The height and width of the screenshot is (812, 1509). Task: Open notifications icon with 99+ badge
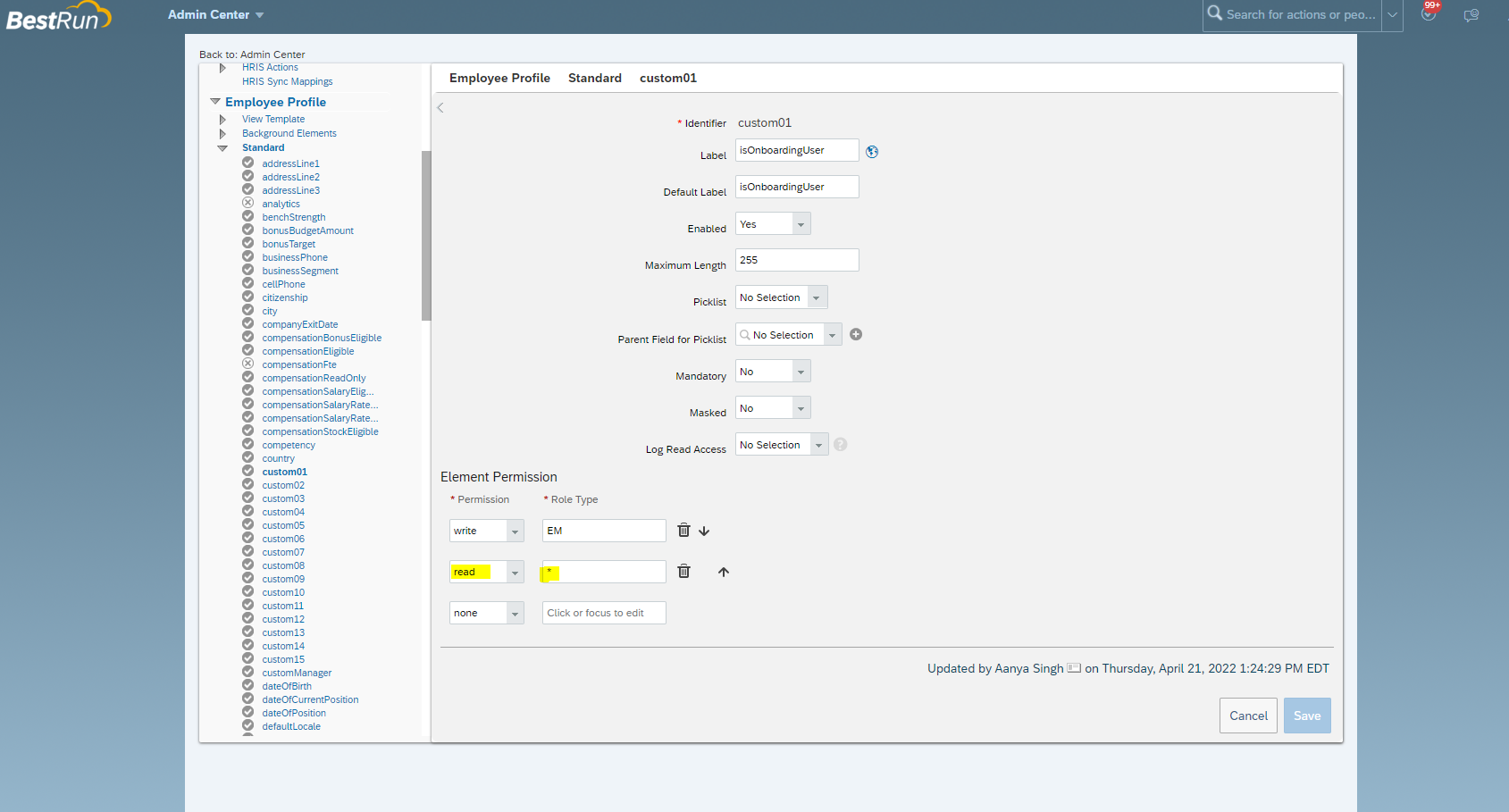pos(1429,13)
